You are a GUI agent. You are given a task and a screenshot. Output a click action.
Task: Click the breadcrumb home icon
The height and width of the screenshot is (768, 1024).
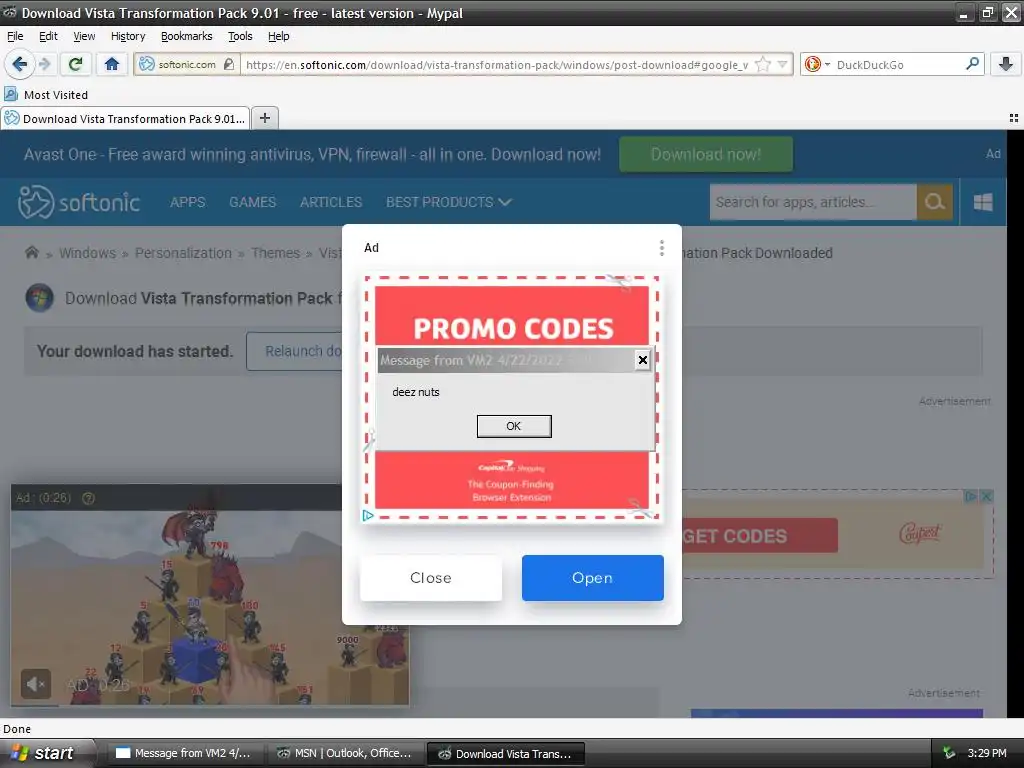tap(31, 252)
